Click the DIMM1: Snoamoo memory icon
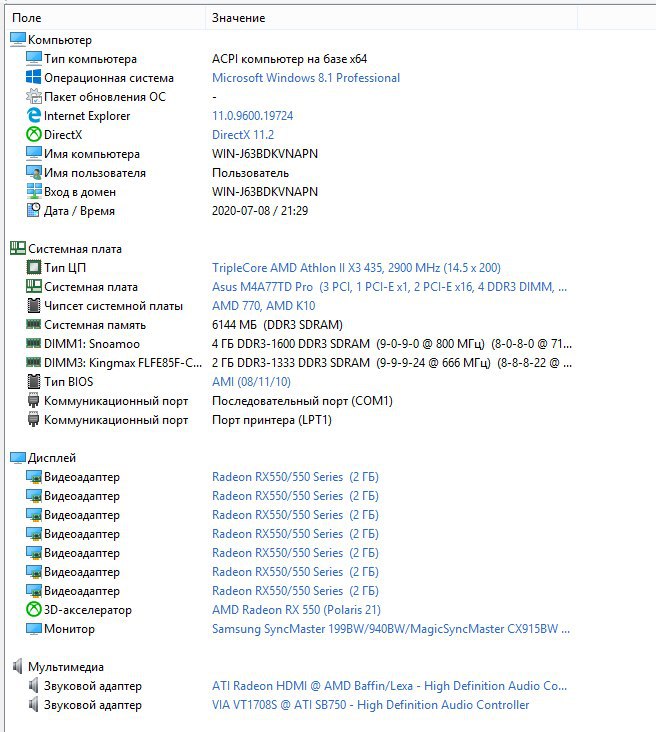This screenshot has width=656, height=732. pyautogui.click(x=34, y=343)
